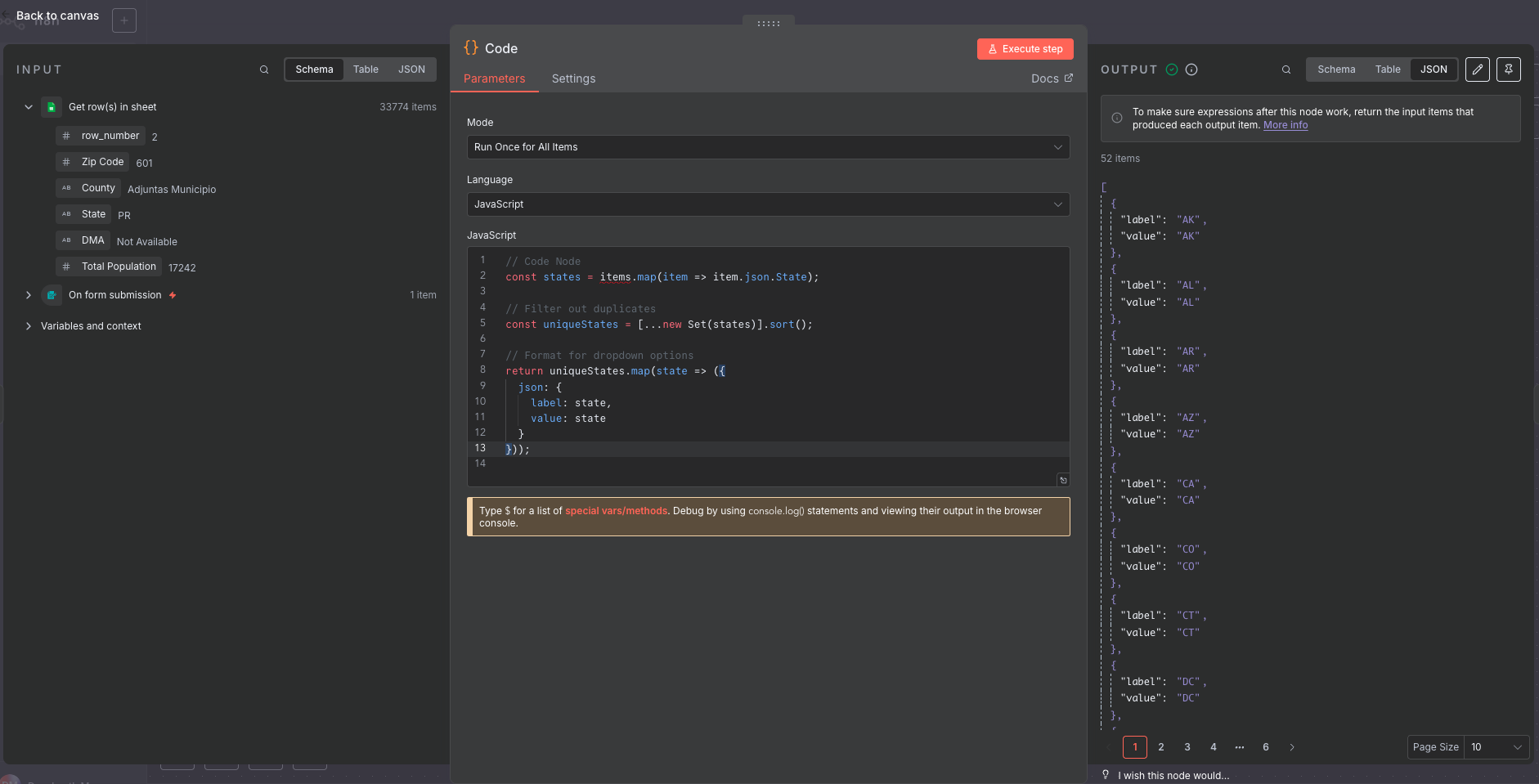Click the info icon next to OUTPUT

pyautogui.click(x=1191, y=69)
